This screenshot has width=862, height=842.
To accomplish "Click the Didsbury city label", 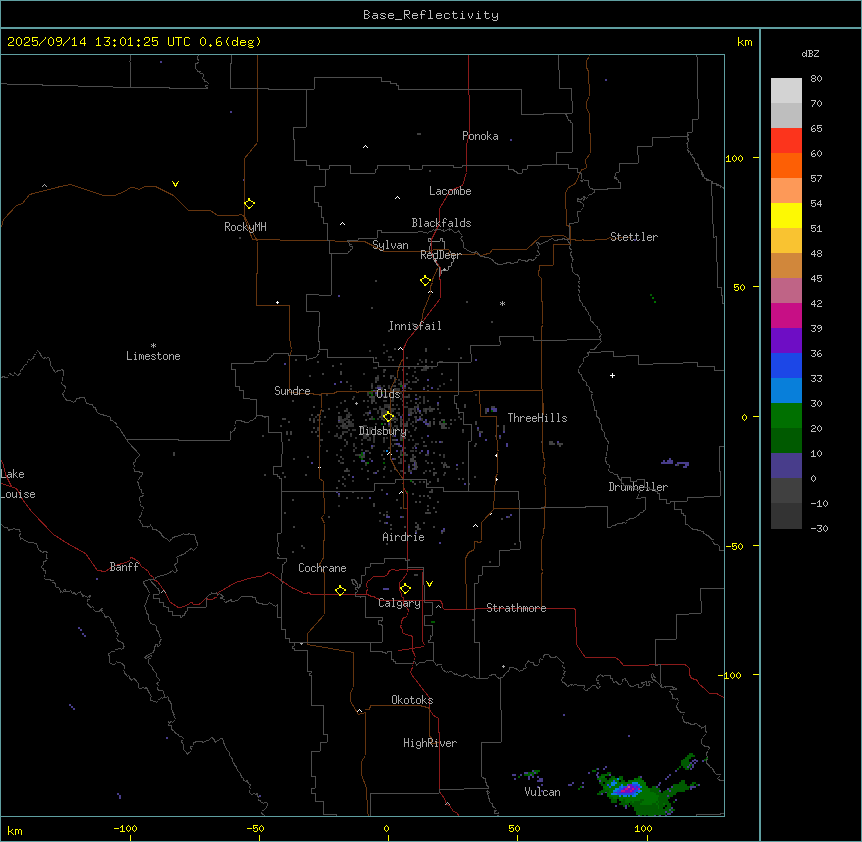I will pos(383,431).
